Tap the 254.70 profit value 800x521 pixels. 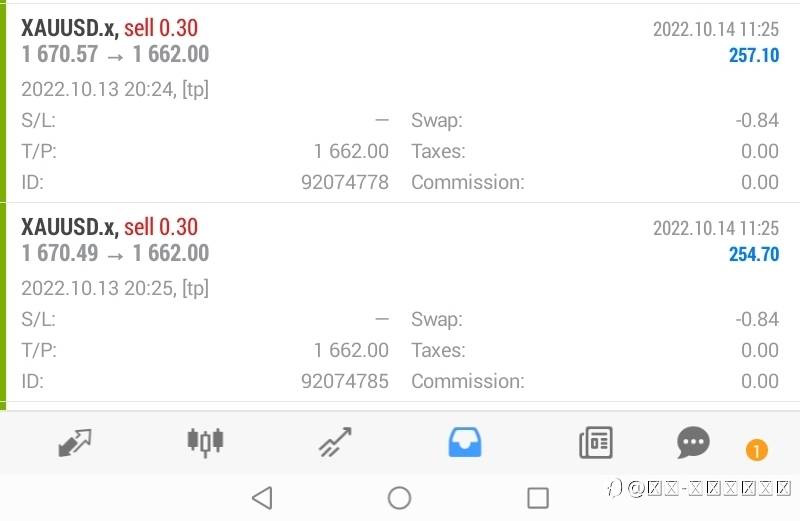point(753,255)
